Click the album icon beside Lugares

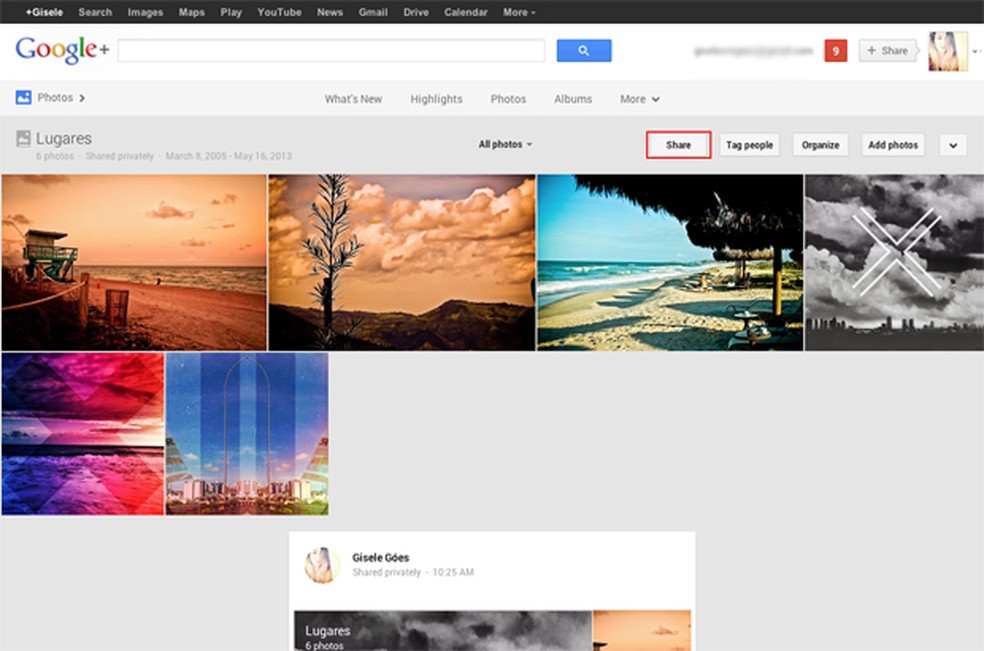click(x=23, y=139)
